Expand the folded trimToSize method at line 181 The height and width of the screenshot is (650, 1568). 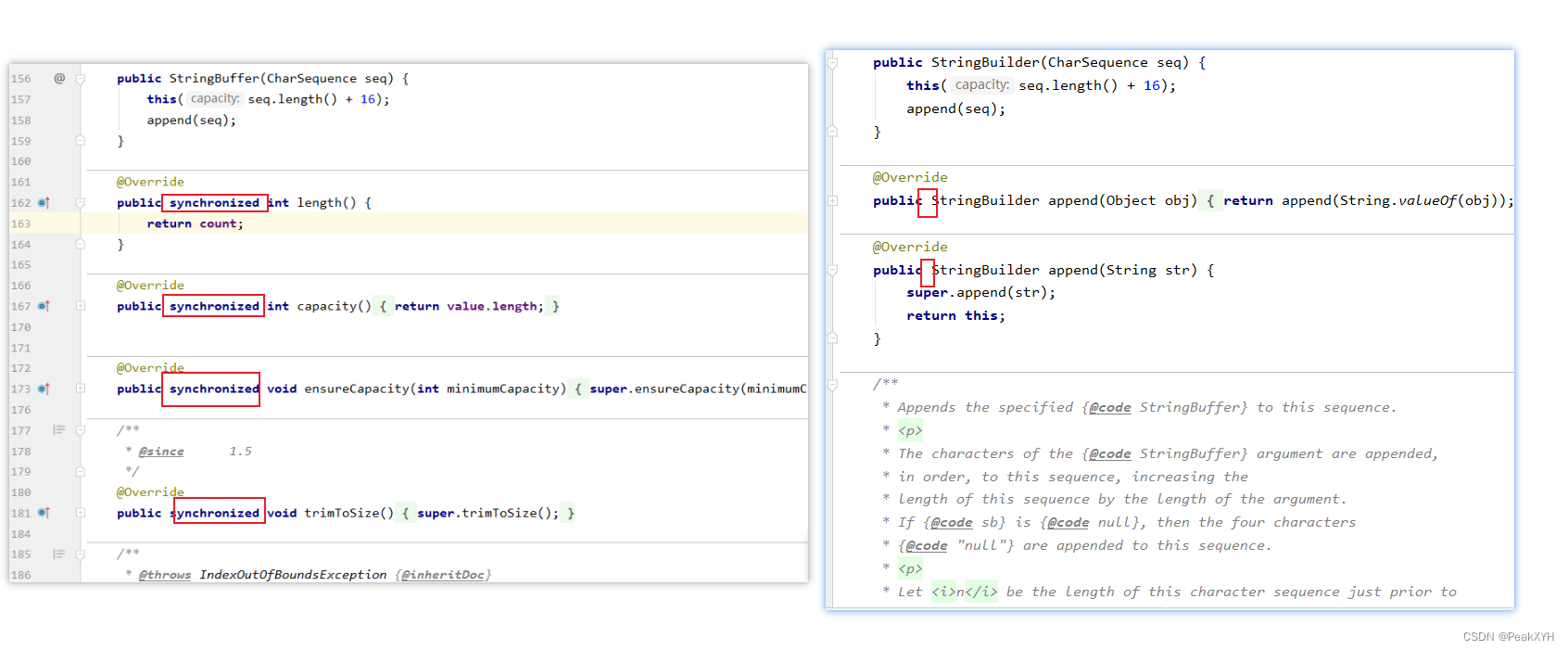pyautogui.click(x=81, y=513)
